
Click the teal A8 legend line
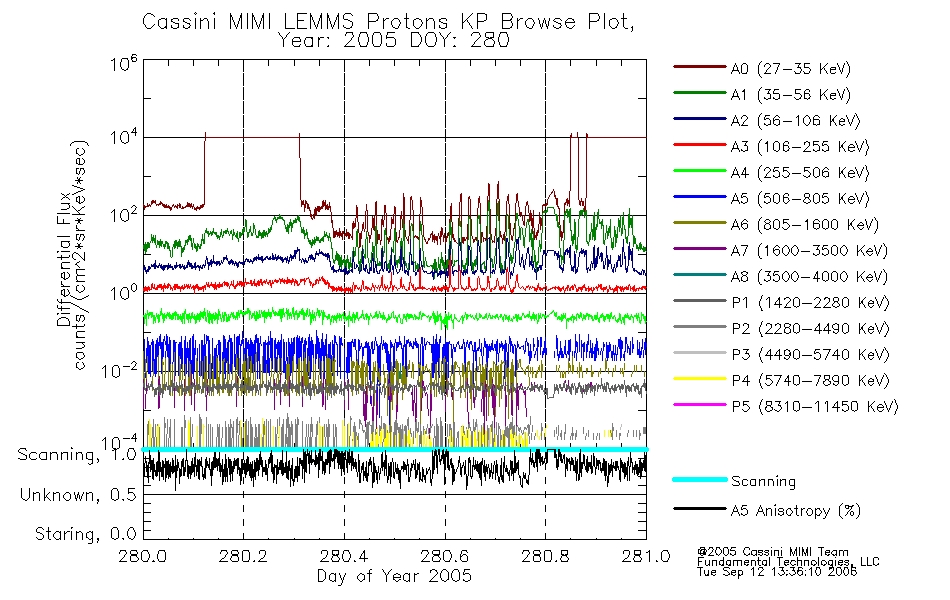[699, 275]
